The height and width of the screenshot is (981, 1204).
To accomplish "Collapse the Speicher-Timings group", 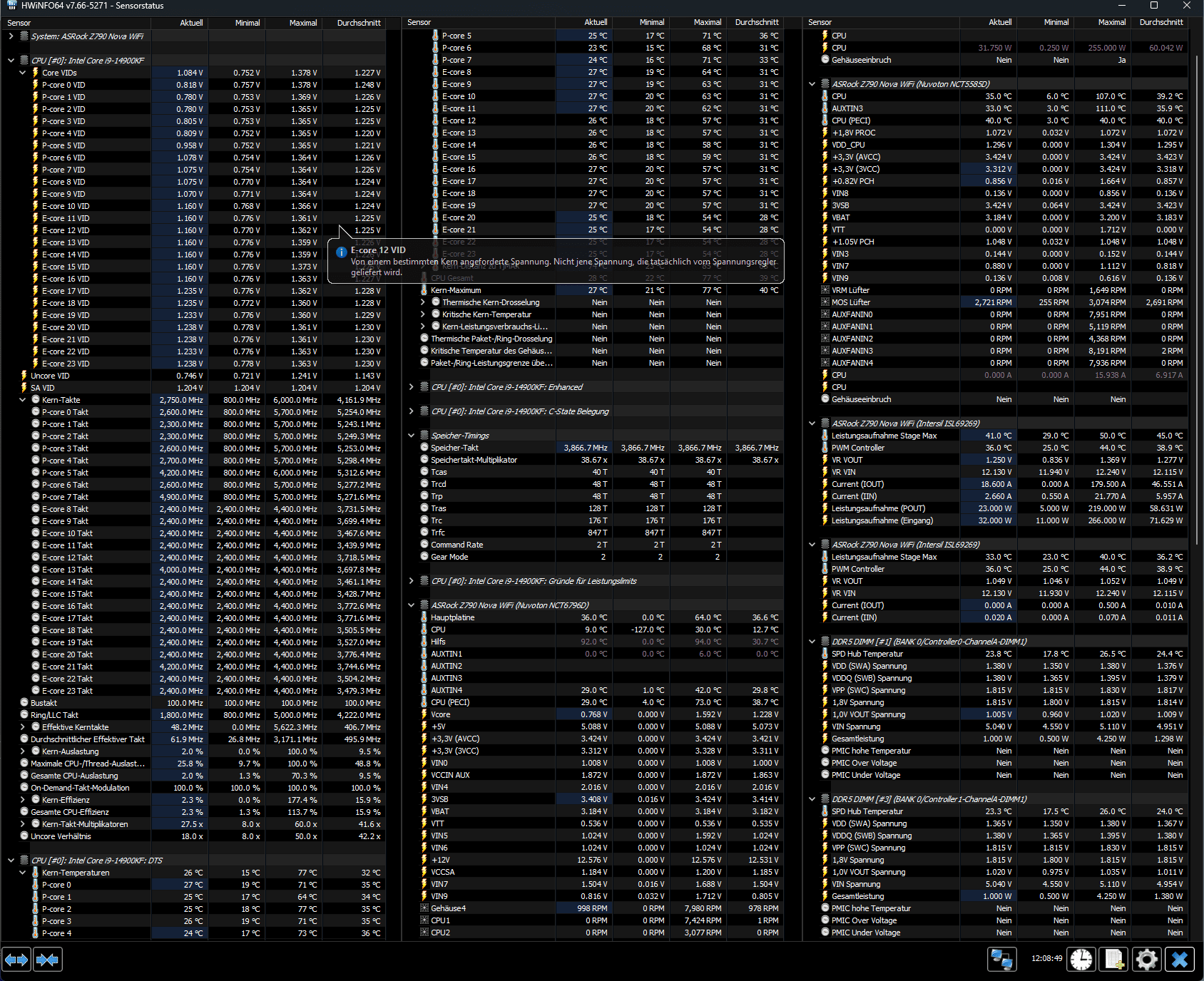I will 412,436.
